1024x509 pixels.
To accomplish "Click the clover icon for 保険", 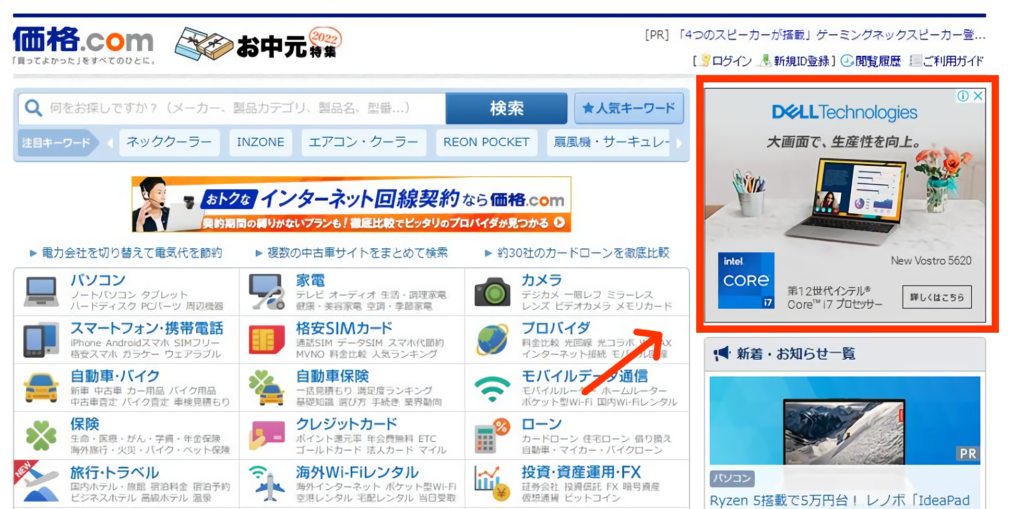I will [41, 436].
